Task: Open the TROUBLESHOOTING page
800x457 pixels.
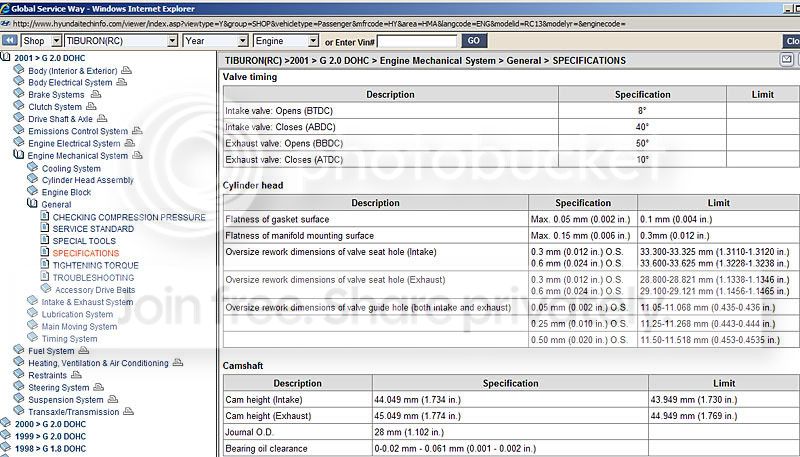Action: (92, 277)
